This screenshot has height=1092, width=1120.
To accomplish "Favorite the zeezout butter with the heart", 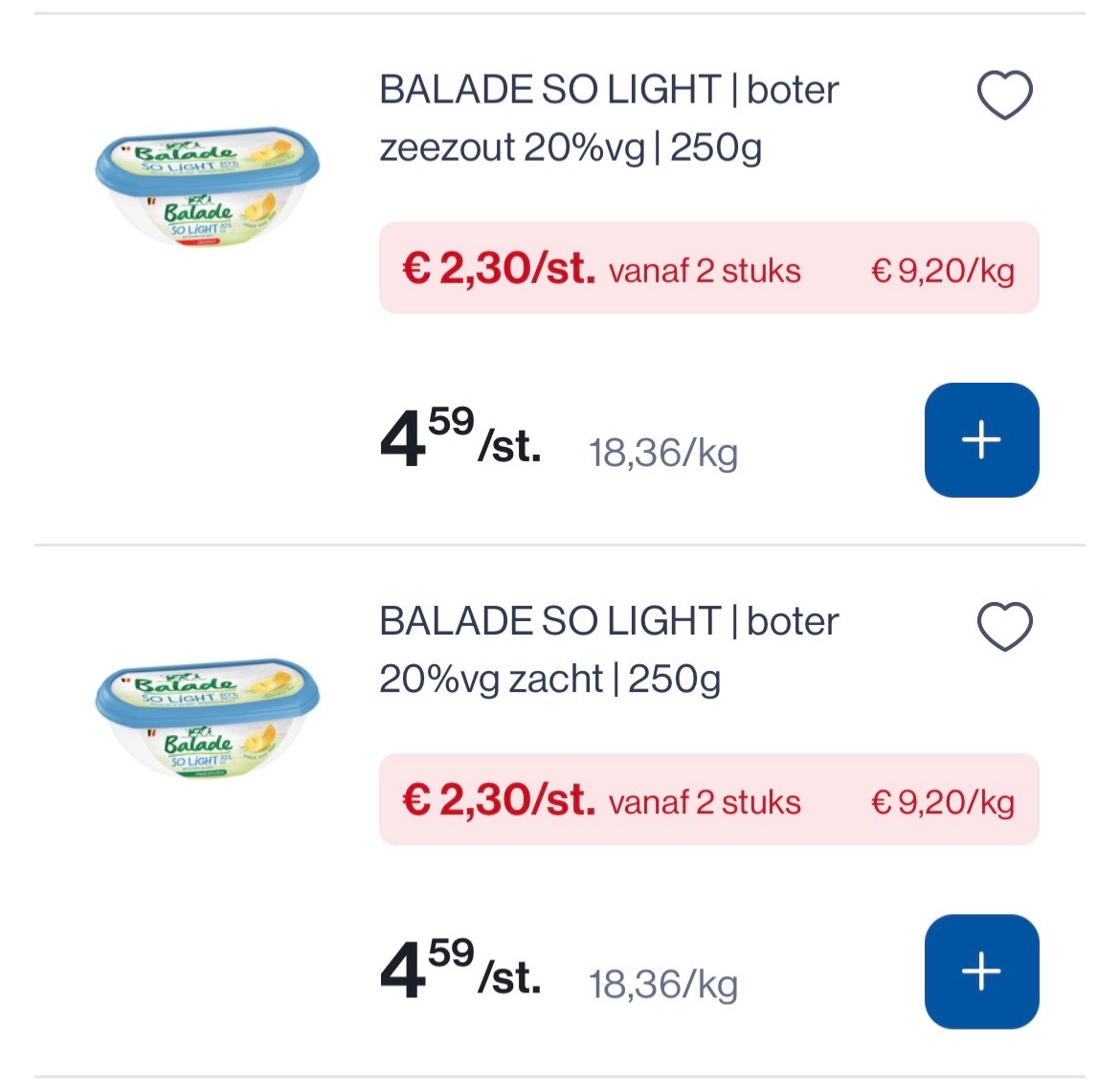I will [x=1004, y=96].
